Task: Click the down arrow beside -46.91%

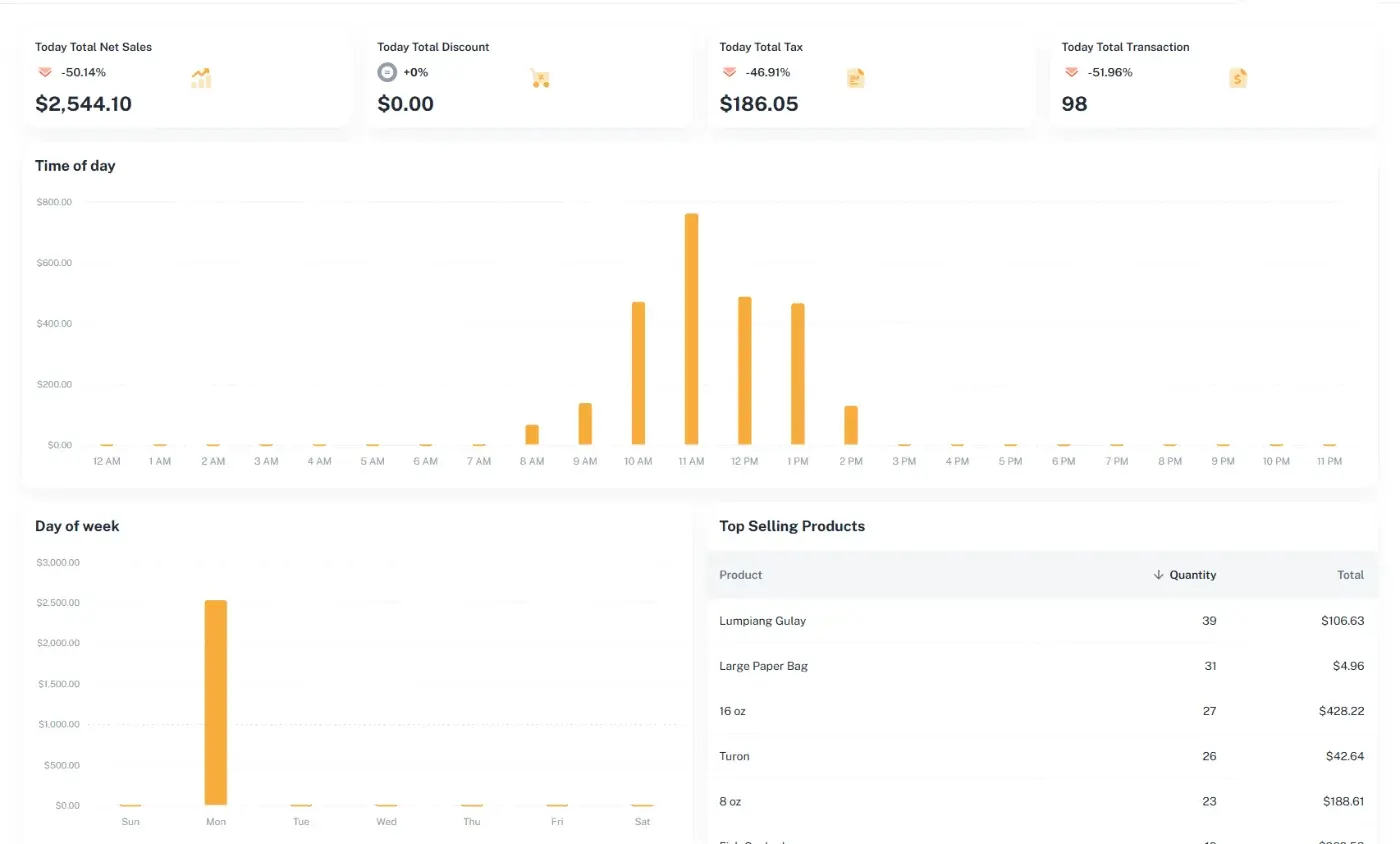Action: [729, 72]
